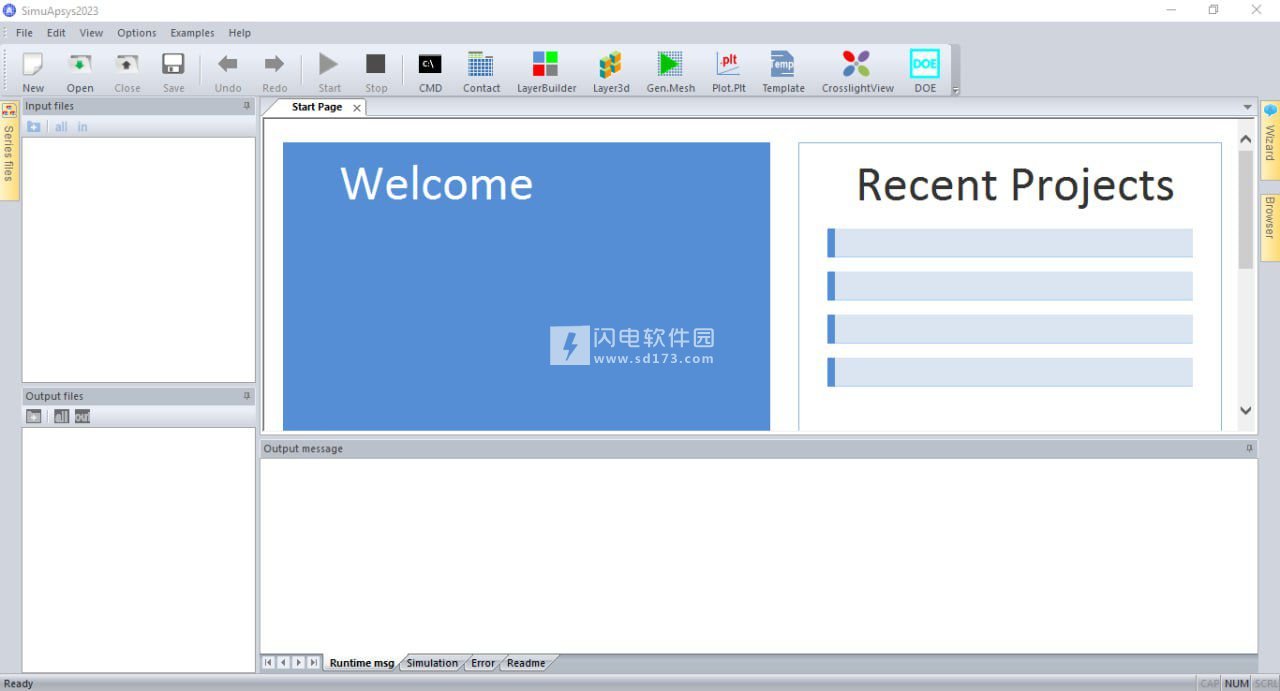Click the folder icon in Output files toolbar
Viewport: 1280px width, 691px height.
click(x=34, y=416)
